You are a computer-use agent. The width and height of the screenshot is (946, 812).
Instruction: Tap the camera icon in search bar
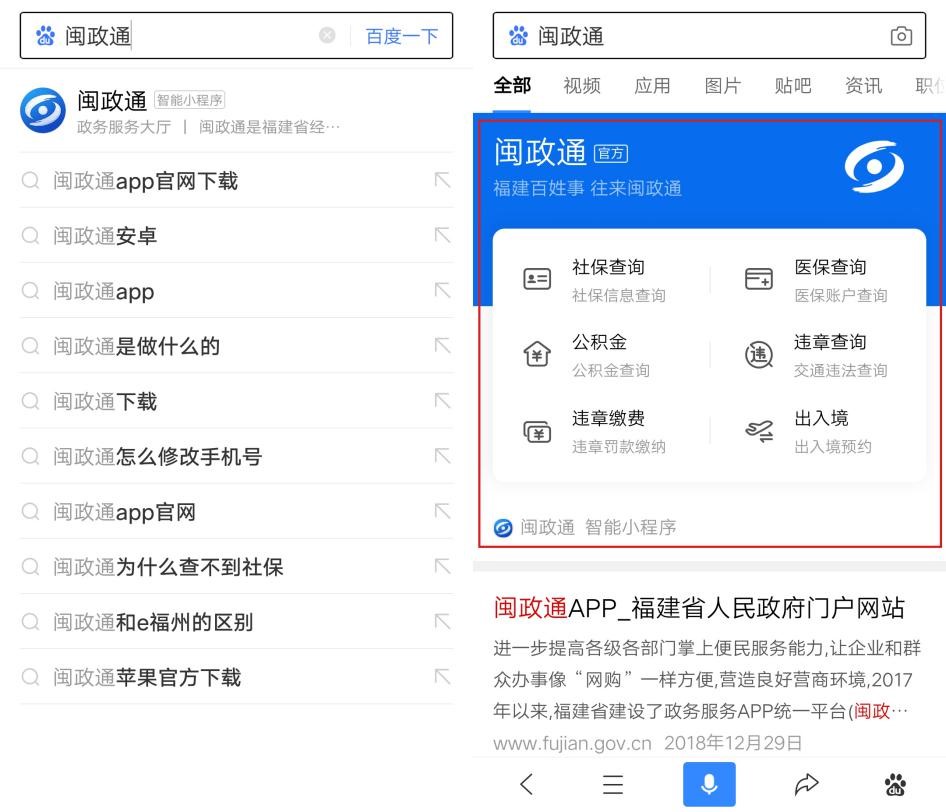903,36
